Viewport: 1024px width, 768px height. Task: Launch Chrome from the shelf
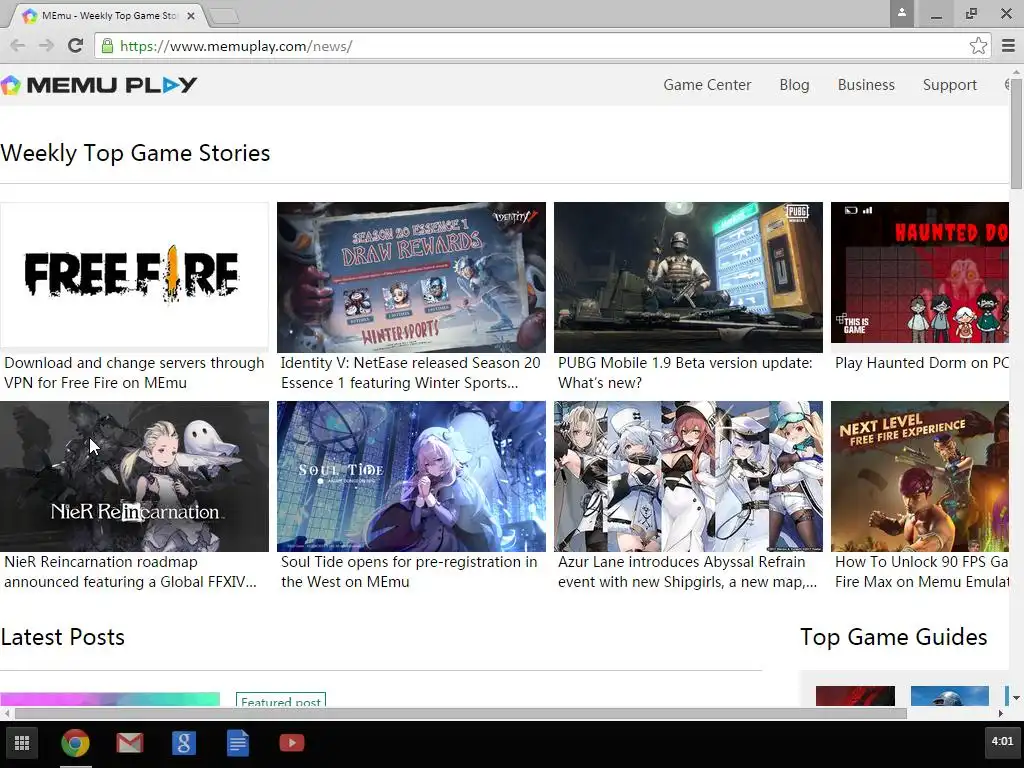(x=75, y=743)
